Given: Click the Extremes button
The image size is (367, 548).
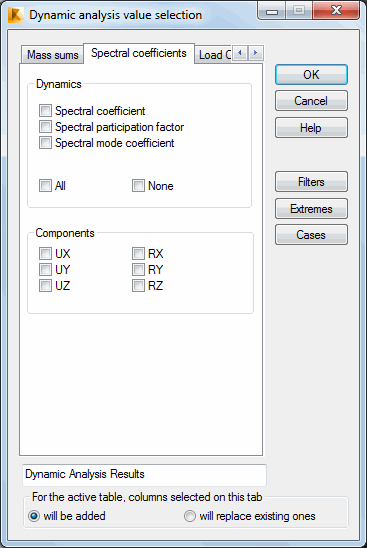Looking at the screenshot, I should (311, 209).
